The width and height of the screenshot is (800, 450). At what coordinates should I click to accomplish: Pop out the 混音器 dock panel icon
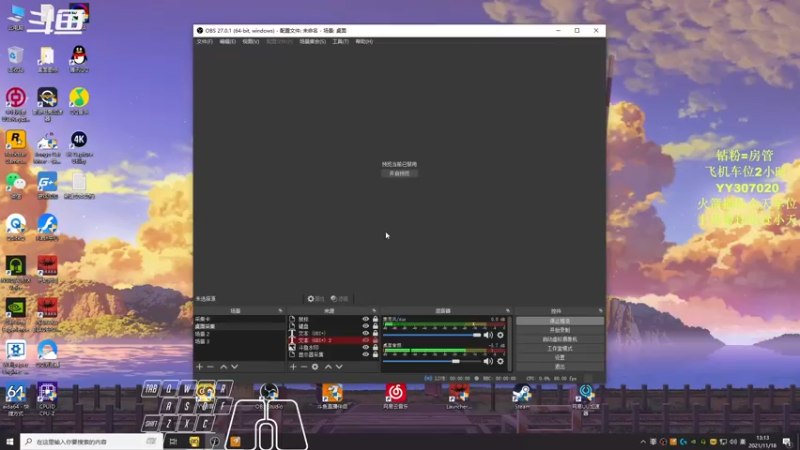508,311
